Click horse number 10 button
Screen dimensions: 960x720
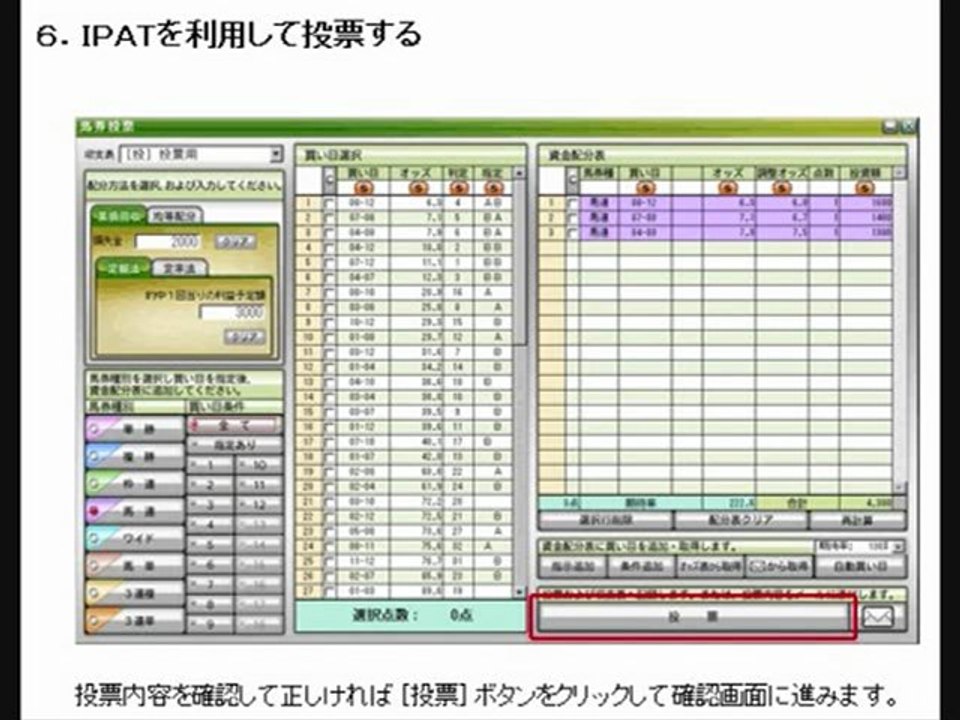pos(259,465)
